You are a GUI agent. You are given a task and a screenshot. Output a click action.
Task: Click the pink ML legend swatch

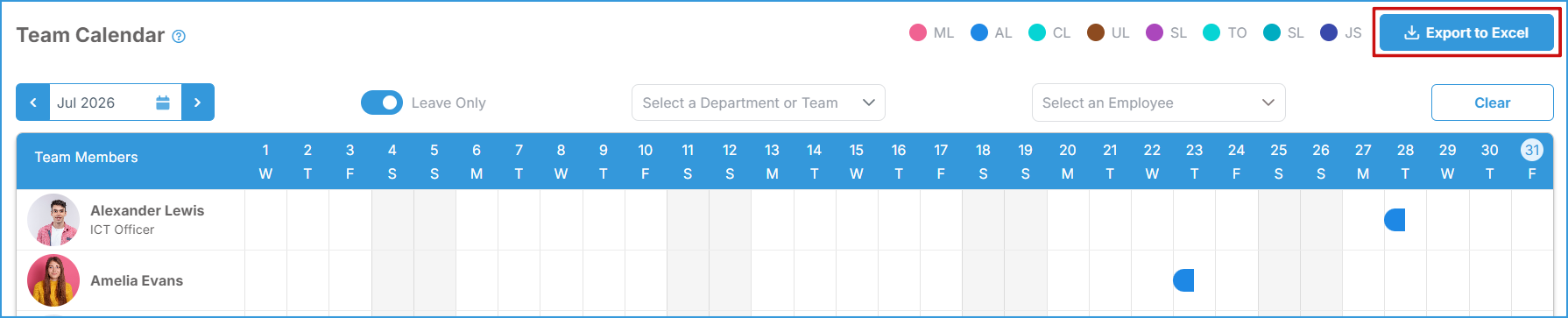(x=918, y=33)
